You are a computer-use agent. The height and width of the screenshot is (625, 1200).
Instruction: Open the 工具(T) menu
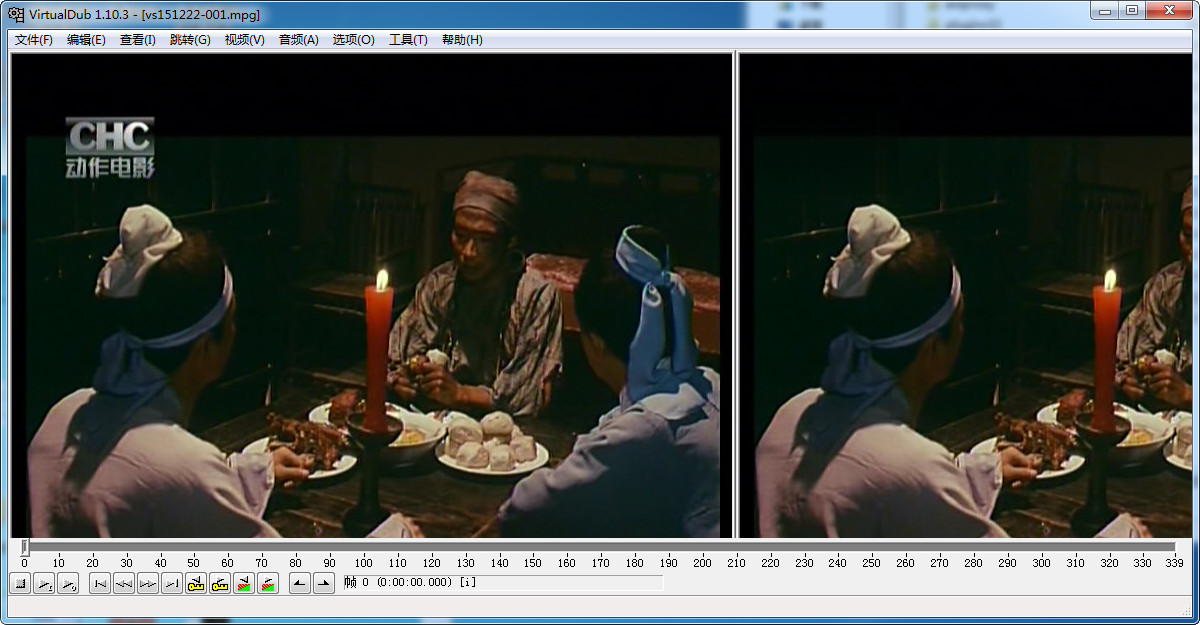408,40
